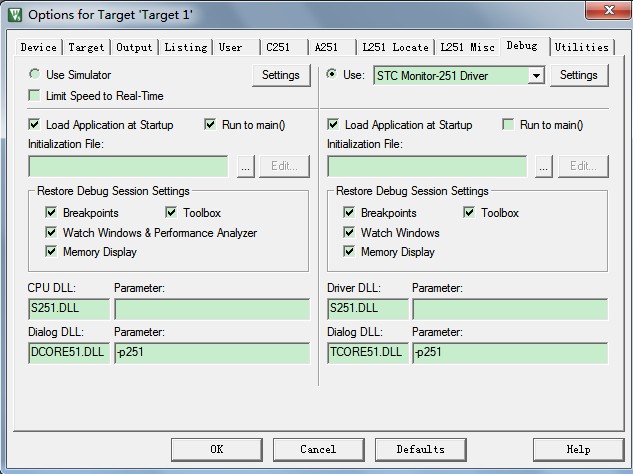
Task: Switch to the C251 tab
Action: (284, 47)
